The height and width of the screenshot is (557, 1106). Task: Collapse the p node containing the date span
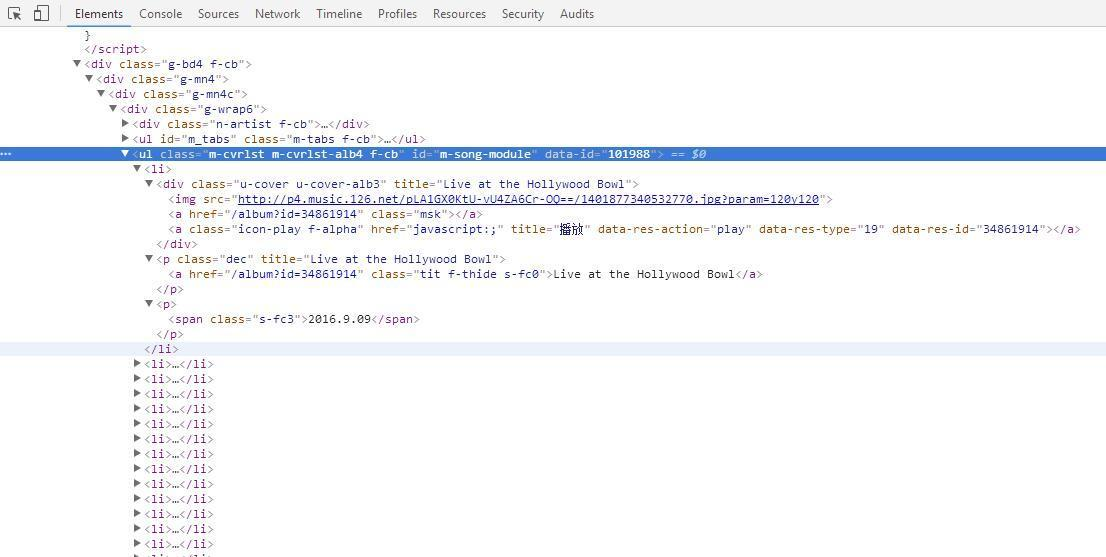click(149, 304)
